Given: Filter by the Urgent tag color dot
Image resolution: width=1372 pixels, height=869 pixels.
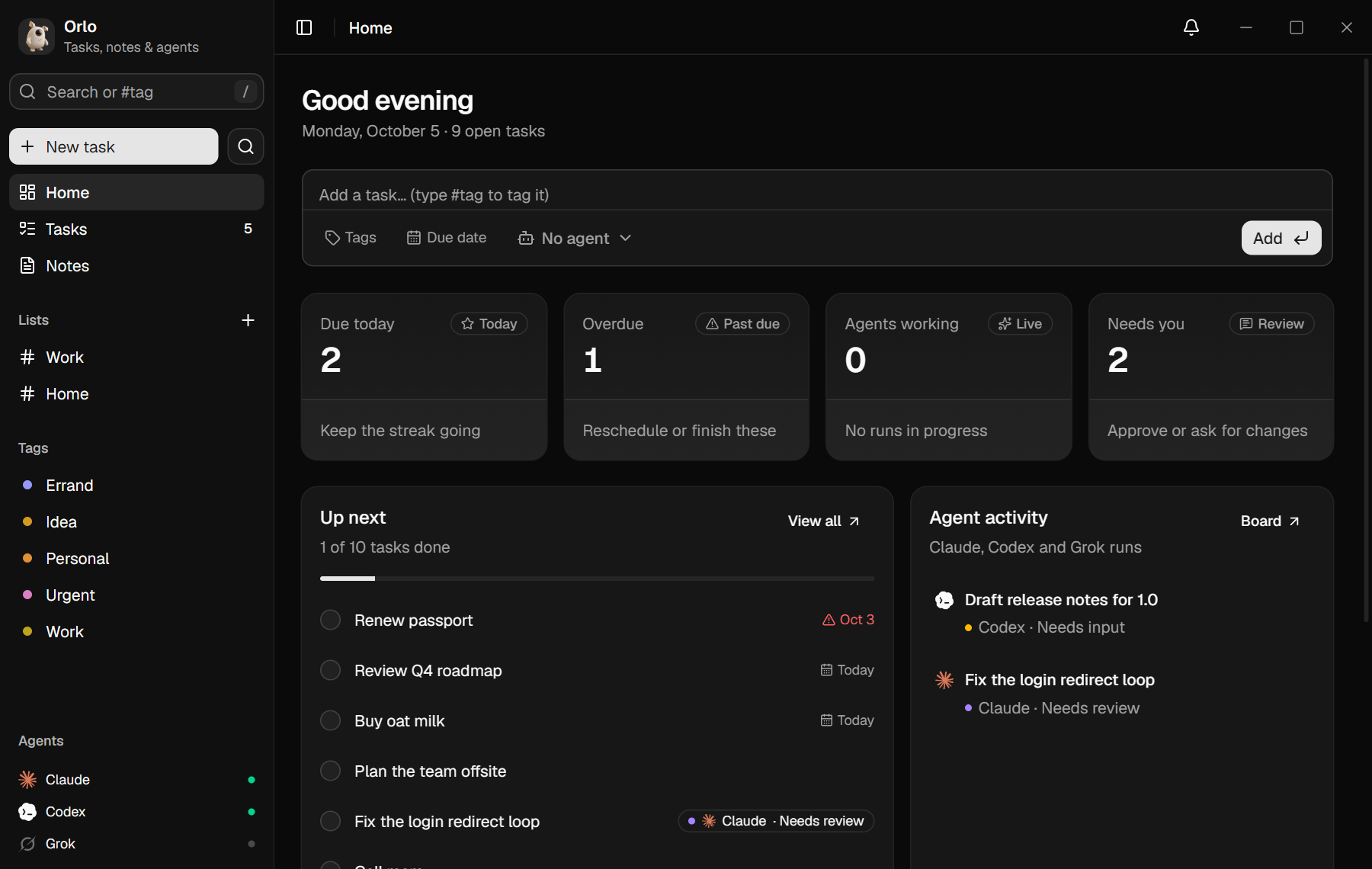Looking at the screenshot, I should (27, 595).
